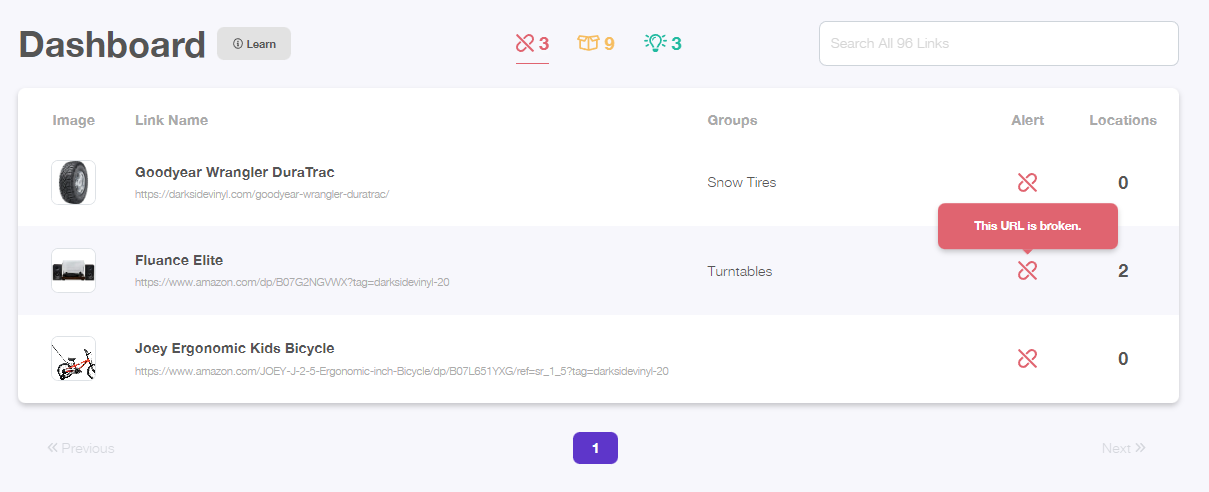Open the out-of-stock box alerts tab showing 9
Image resolution: width=1209 pixels, height=492 pixels.
coord(596,43)
